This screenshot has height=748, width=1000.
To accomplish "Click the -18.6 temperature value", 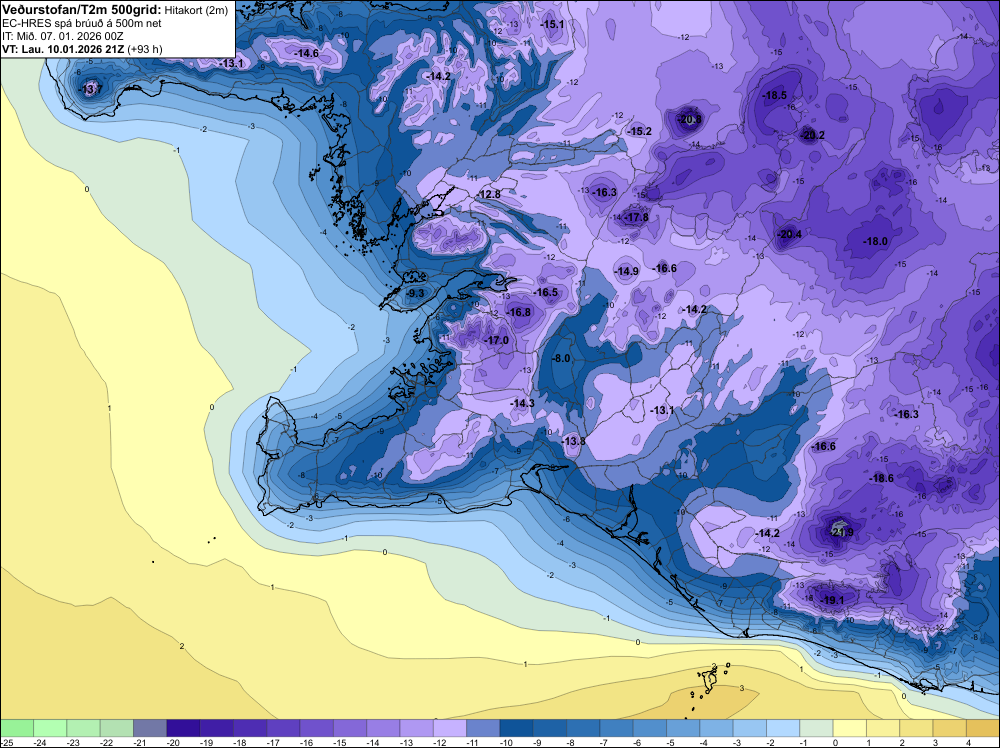I will pos(881,478).
